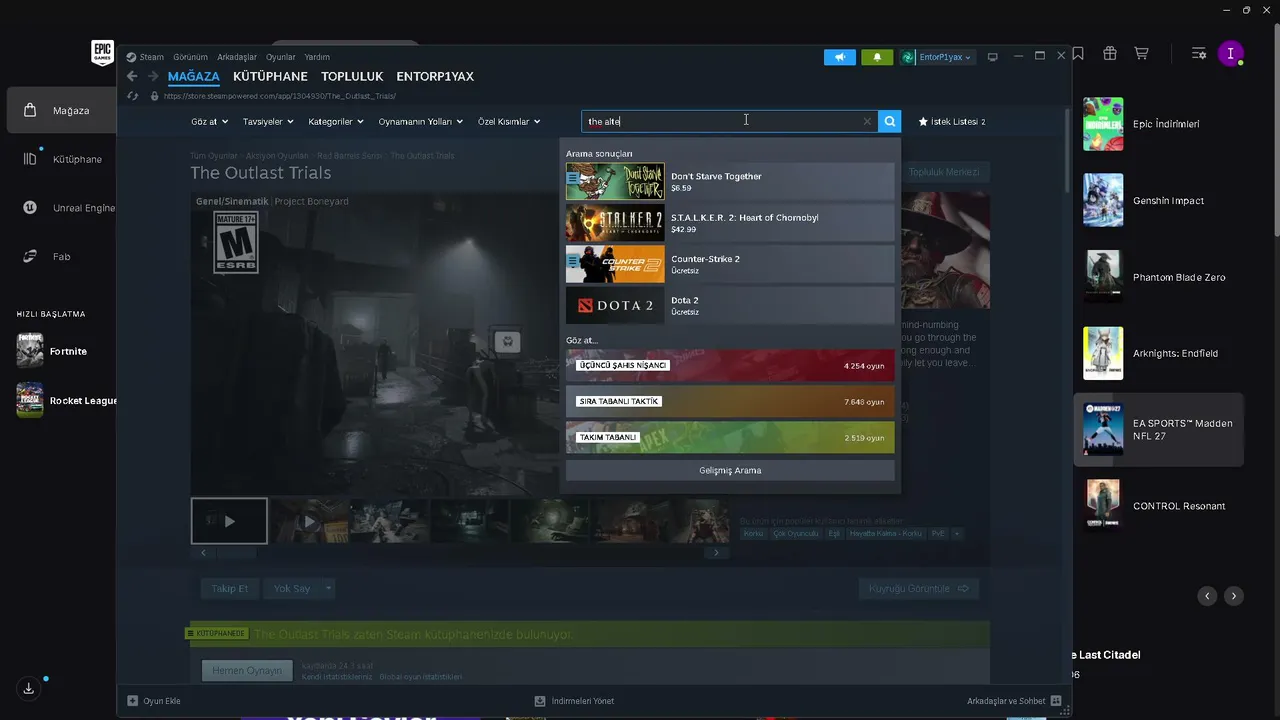Screen dimensions: 1280x720
Task: Open CONTROL Resonant in Epic list
Action: coord(1158,506)
